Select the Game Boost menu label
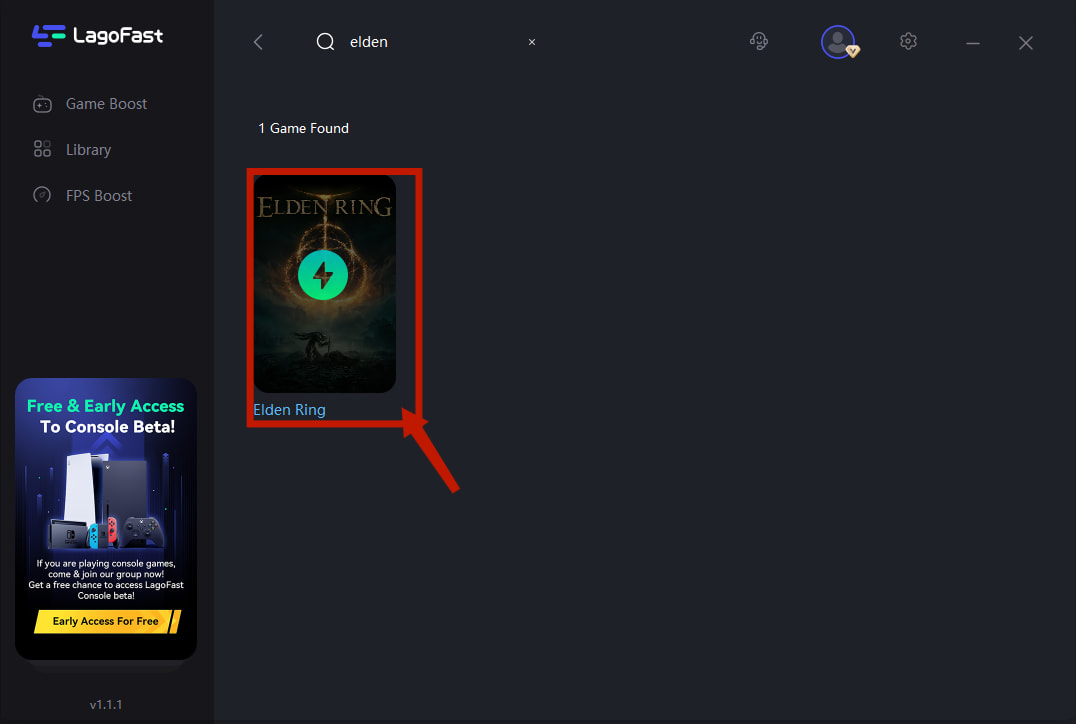Image resolution: width=1076 pixels, height=724 pixels. pos(106,104)
